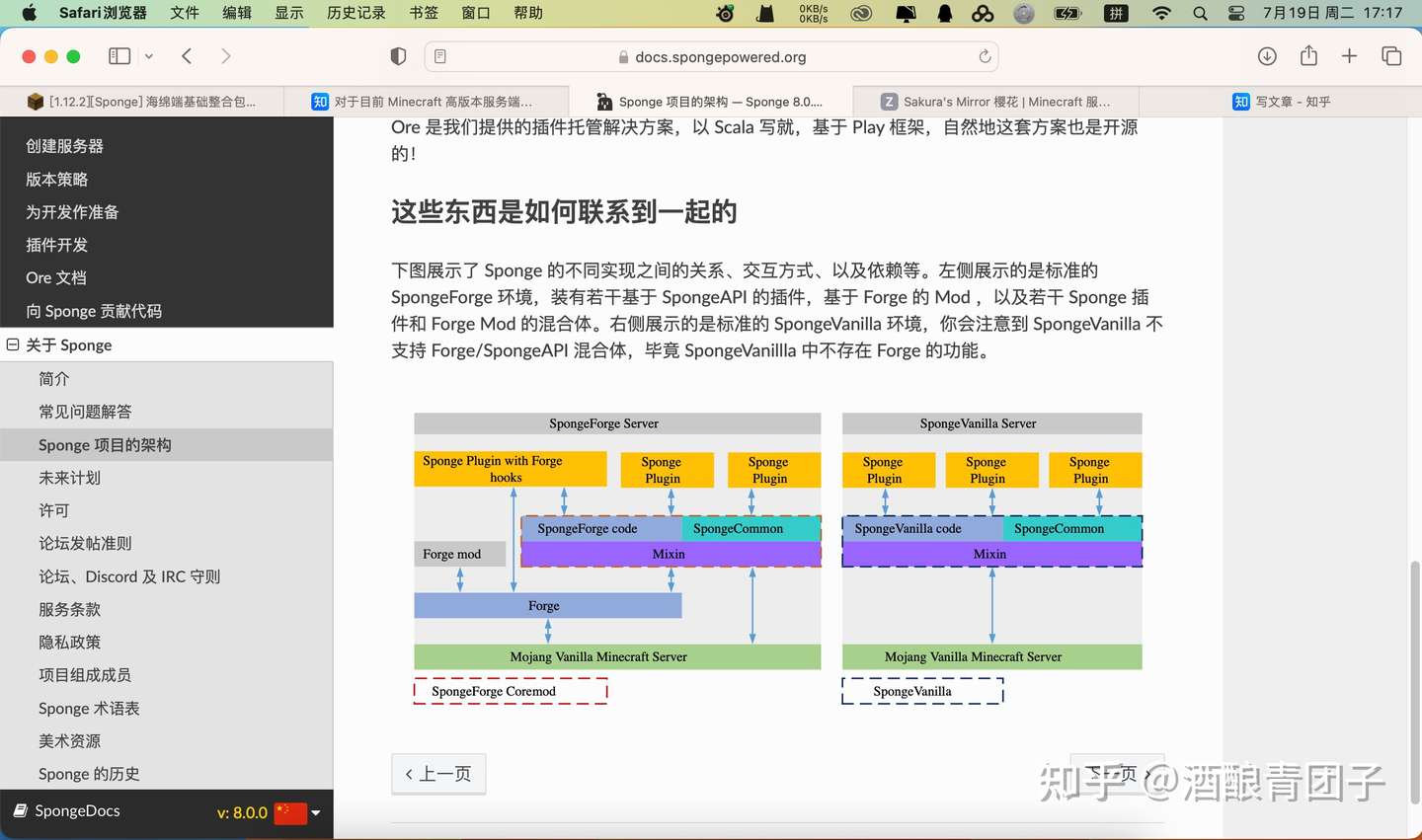The height and width of the screenshot is (840, 1422).
Task: Switch to the 写文章 - 知乎 tab
Action: point(1280,102)
